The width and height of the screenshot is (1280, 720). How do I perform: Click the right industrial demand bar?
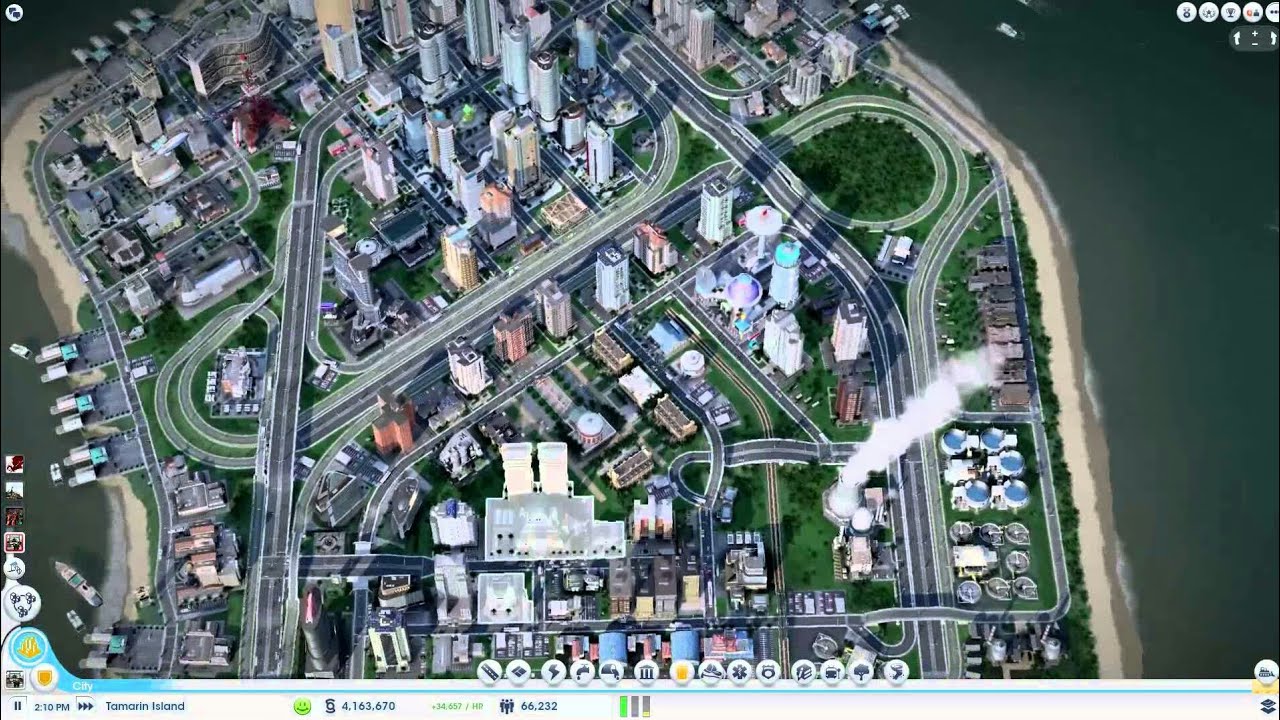[x=646, y=706]
